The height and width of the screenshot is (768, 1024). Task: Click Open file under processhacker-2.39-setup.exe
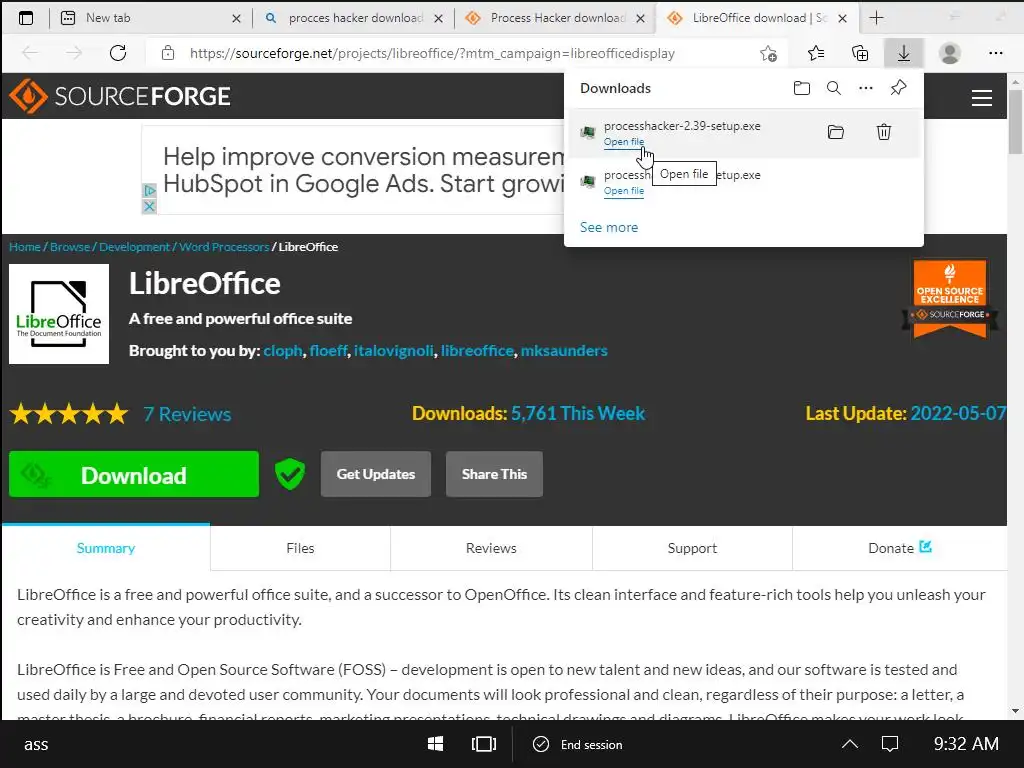624,142
